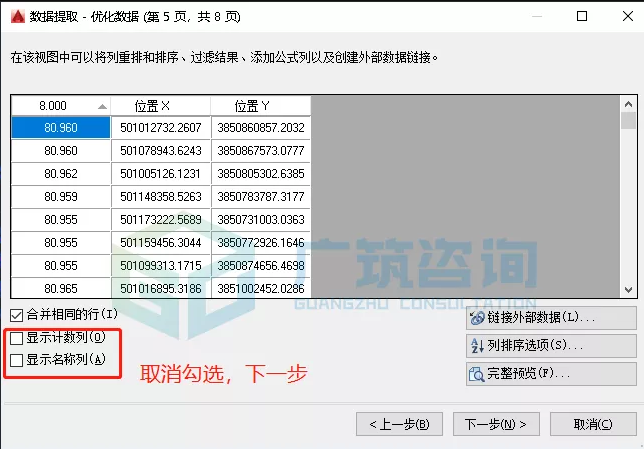
Task: Go back with 上一步(B) button
Action: click(x=399, y=424)
